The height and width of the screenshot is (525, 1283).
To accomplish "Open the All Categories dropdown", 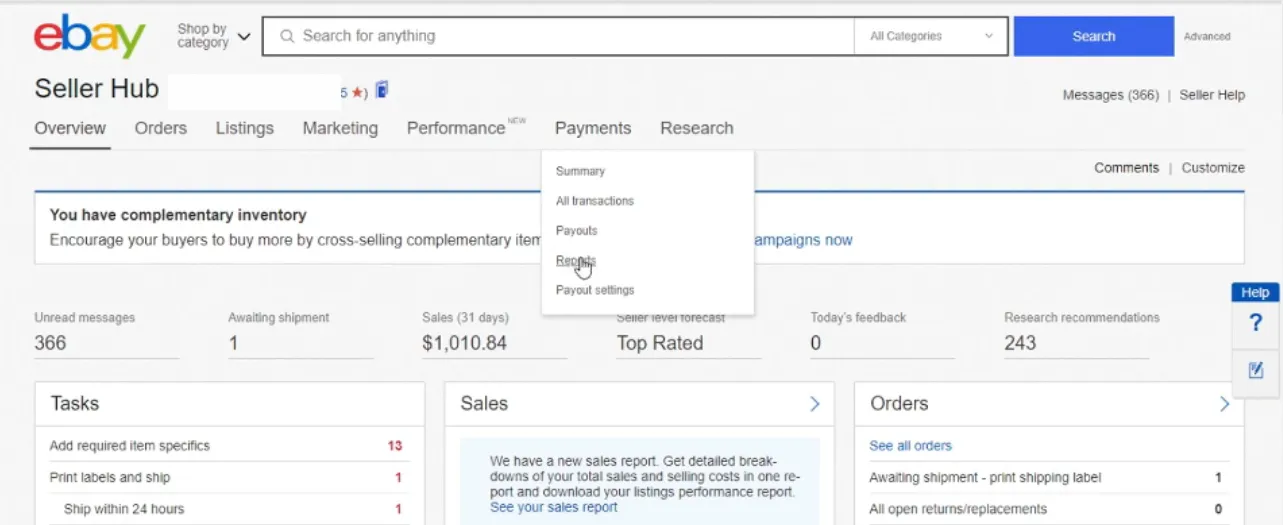I will (931, 36).
